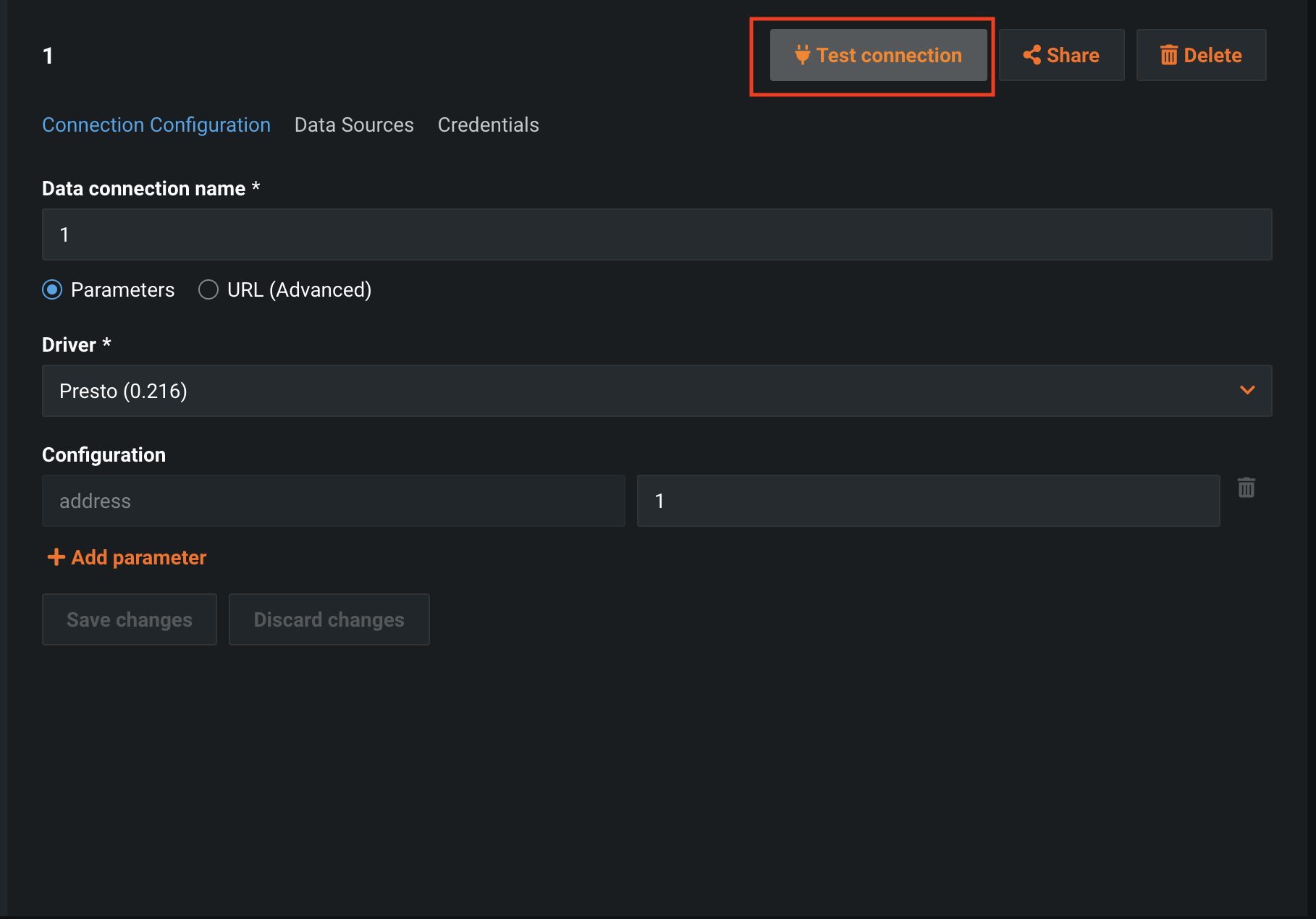Go to the Connection Configuration tab
Image resolution: width=1316 pixels, height=919 pixels.
coord(156,125)
